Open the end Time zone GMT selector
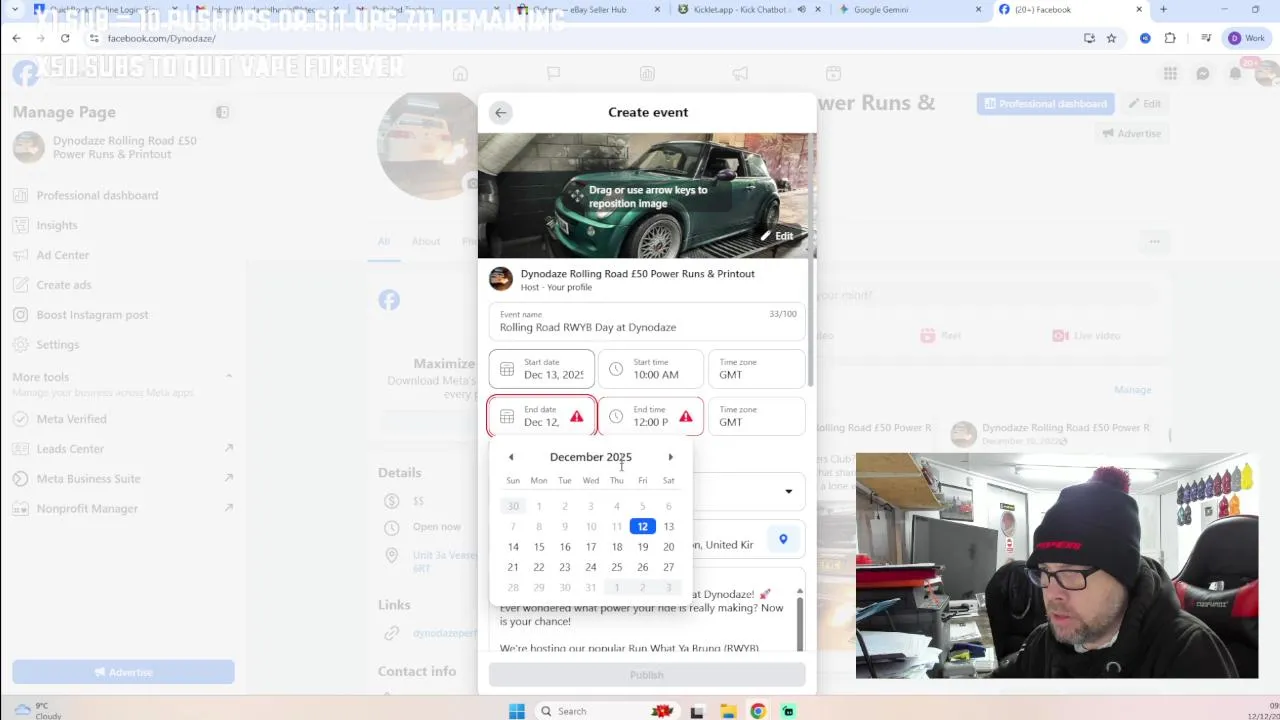1280x720 pixels. point(756,416)
